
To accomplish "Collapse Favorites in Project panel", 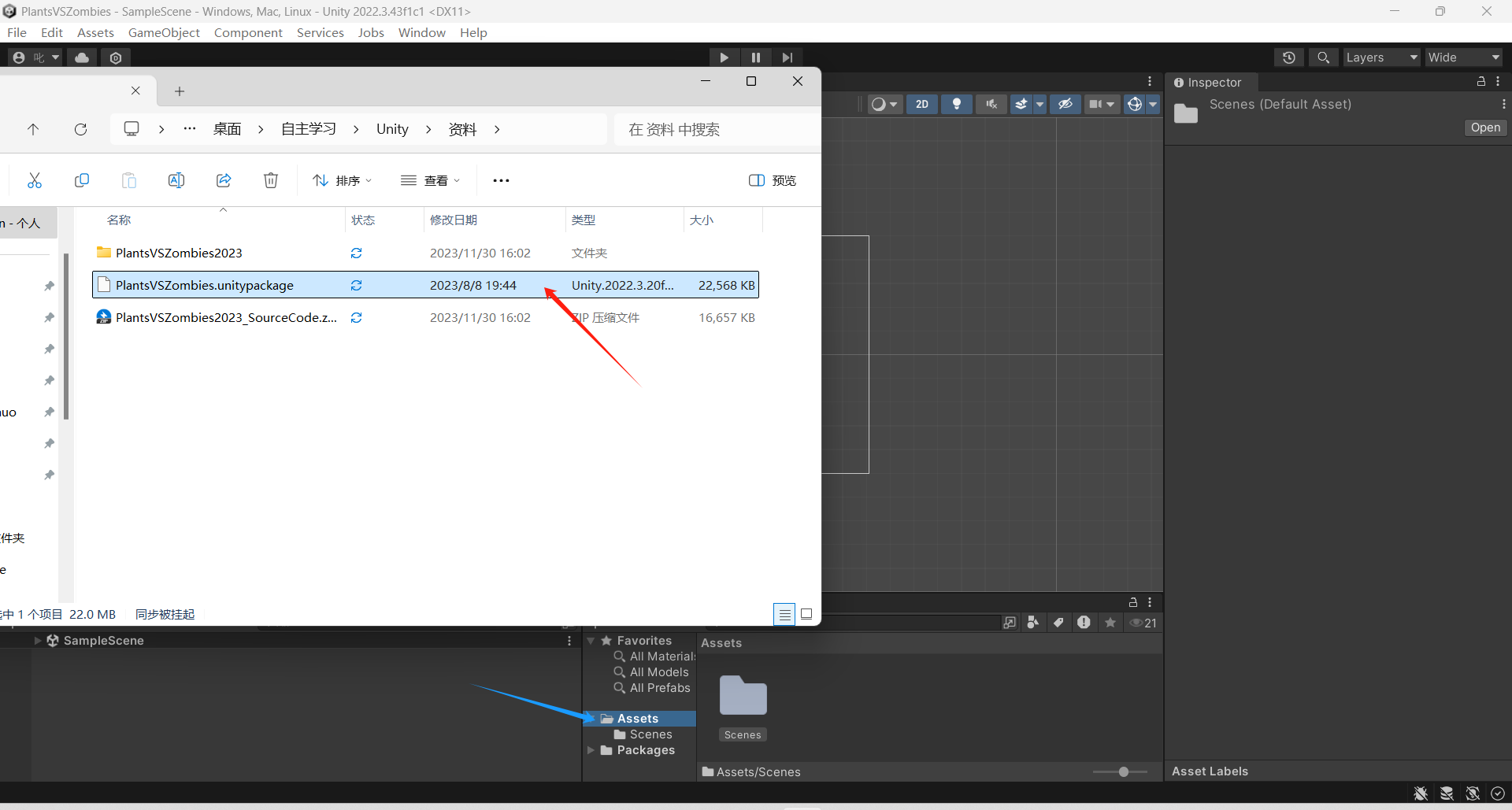I will [x=591, y=641].
